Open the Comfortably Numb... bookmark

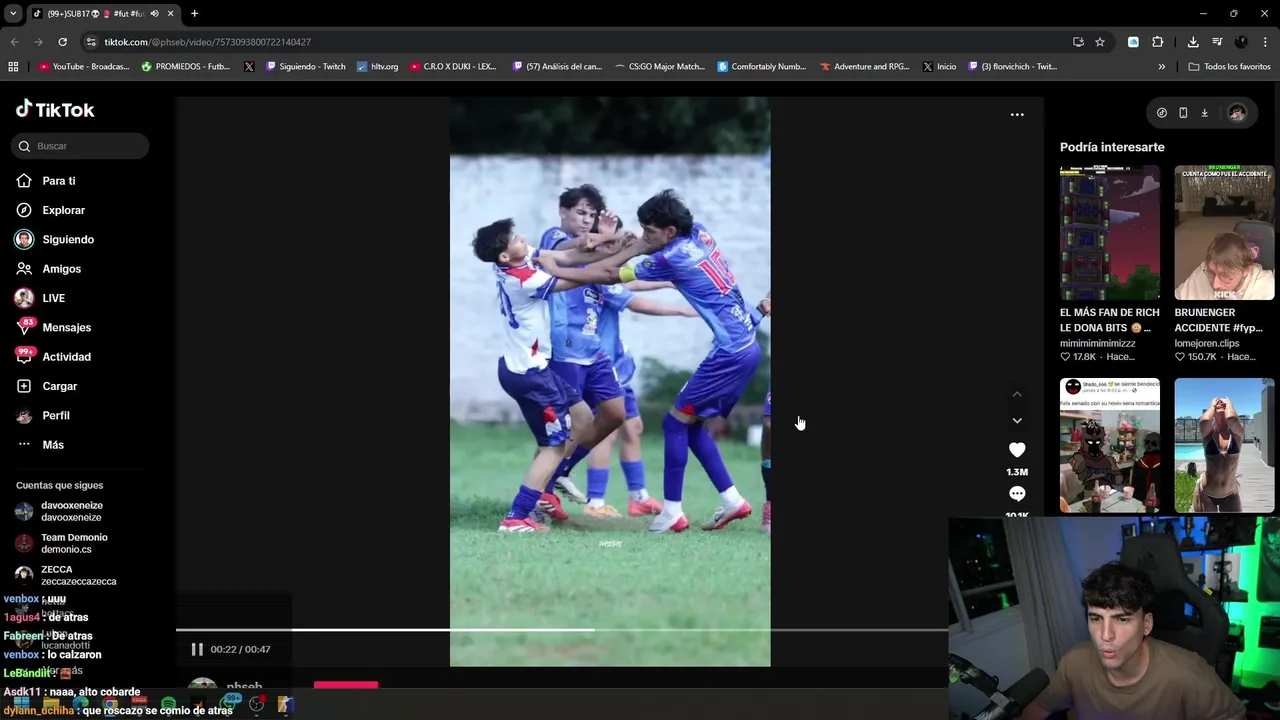pos(761,67)
